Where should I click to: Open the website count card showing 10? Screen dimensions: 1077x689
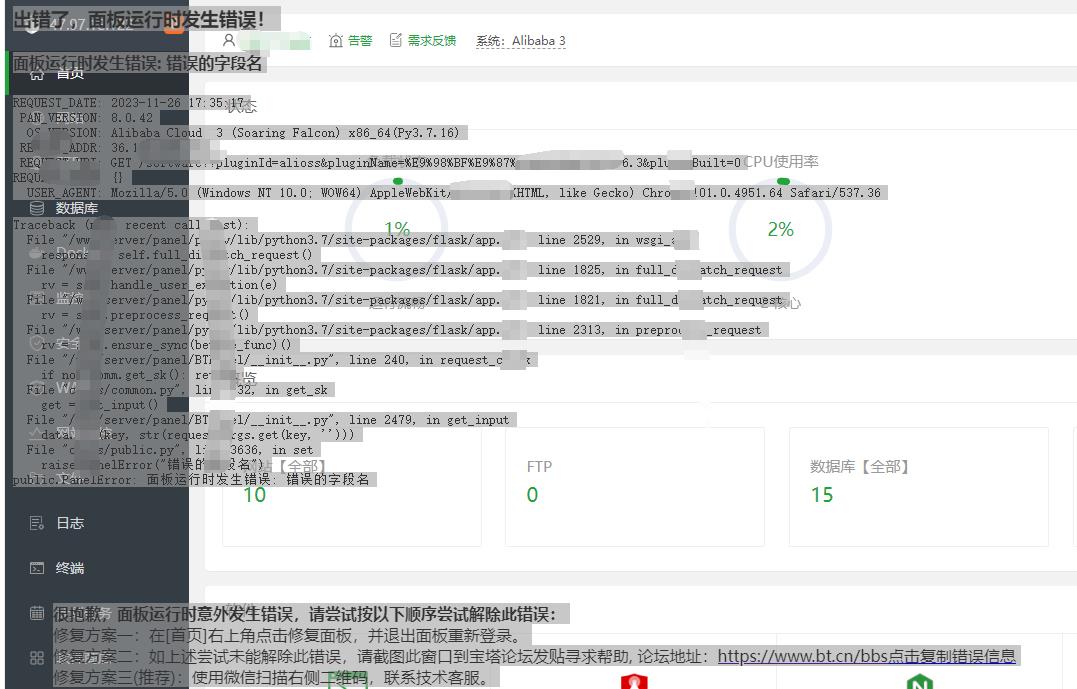point(352,486)
